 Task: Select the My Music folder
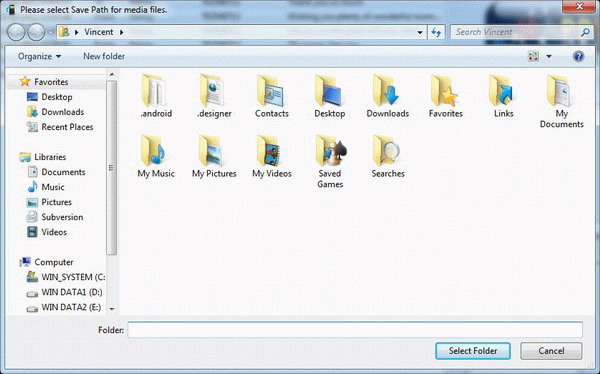(x=156, y=156)
